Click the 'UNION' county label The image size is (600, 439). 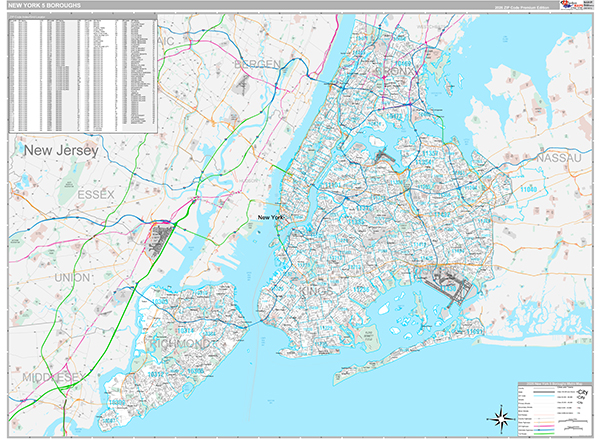(72, 277)
